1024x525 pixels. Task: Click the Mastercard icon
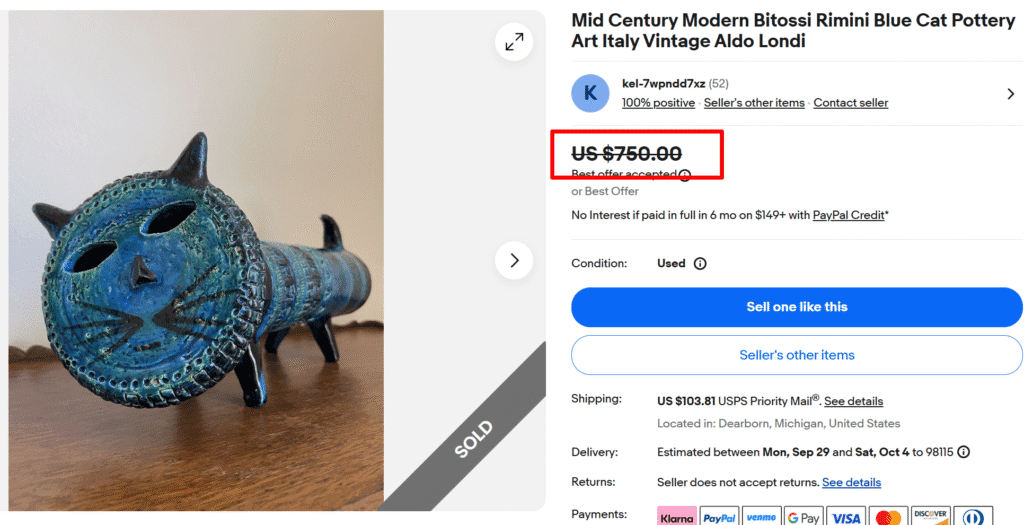pos(888,516)
